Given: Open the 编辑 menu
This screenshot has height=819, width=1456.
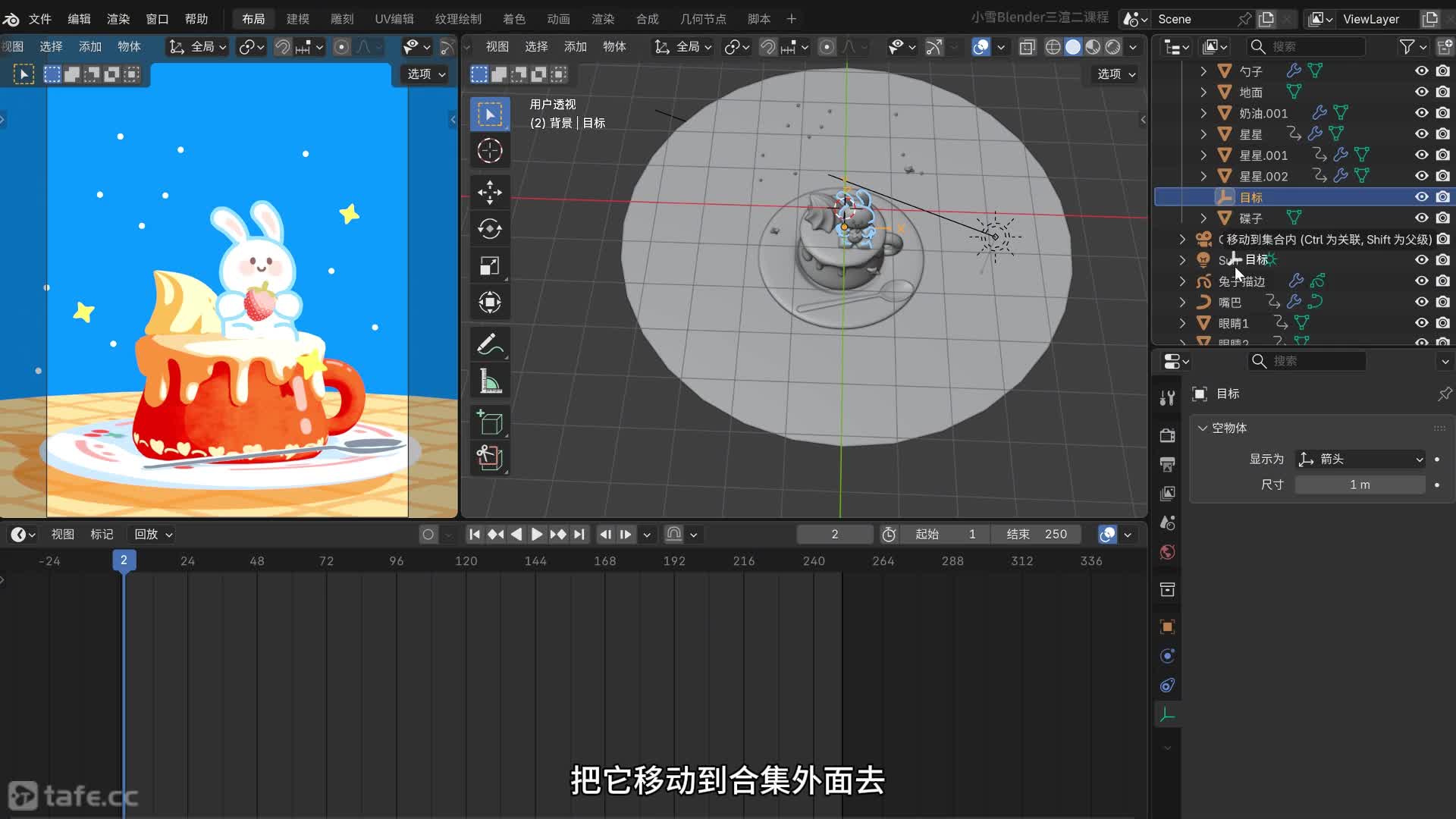Looking at the screenshot, I should click(79, 19).
